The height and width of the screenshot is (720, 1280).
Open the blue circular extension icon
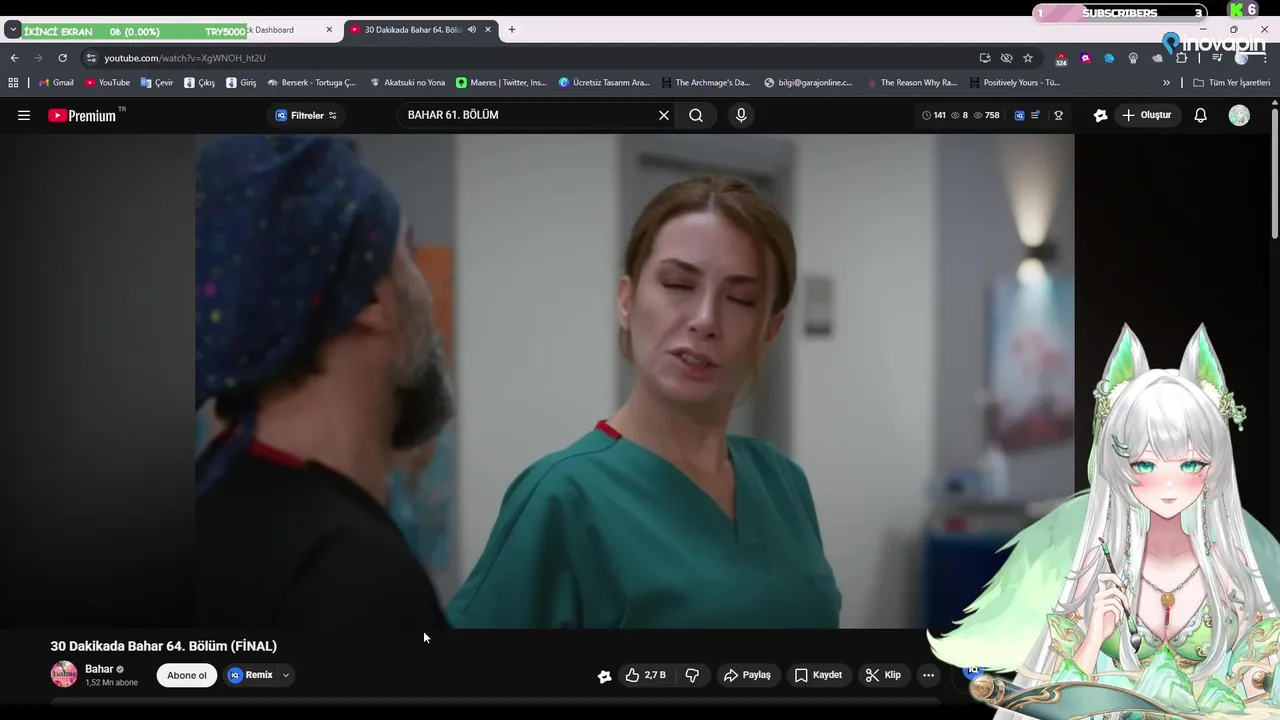pyautogui.click(x=1109, y=58)
